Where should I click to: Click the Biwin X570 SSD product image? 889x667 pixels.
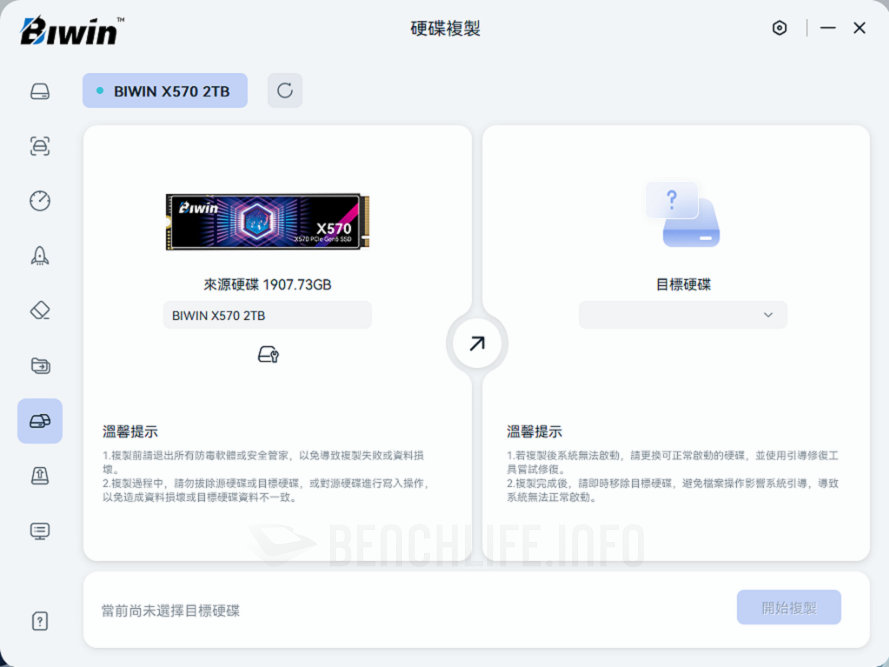(x=267, y=221)
